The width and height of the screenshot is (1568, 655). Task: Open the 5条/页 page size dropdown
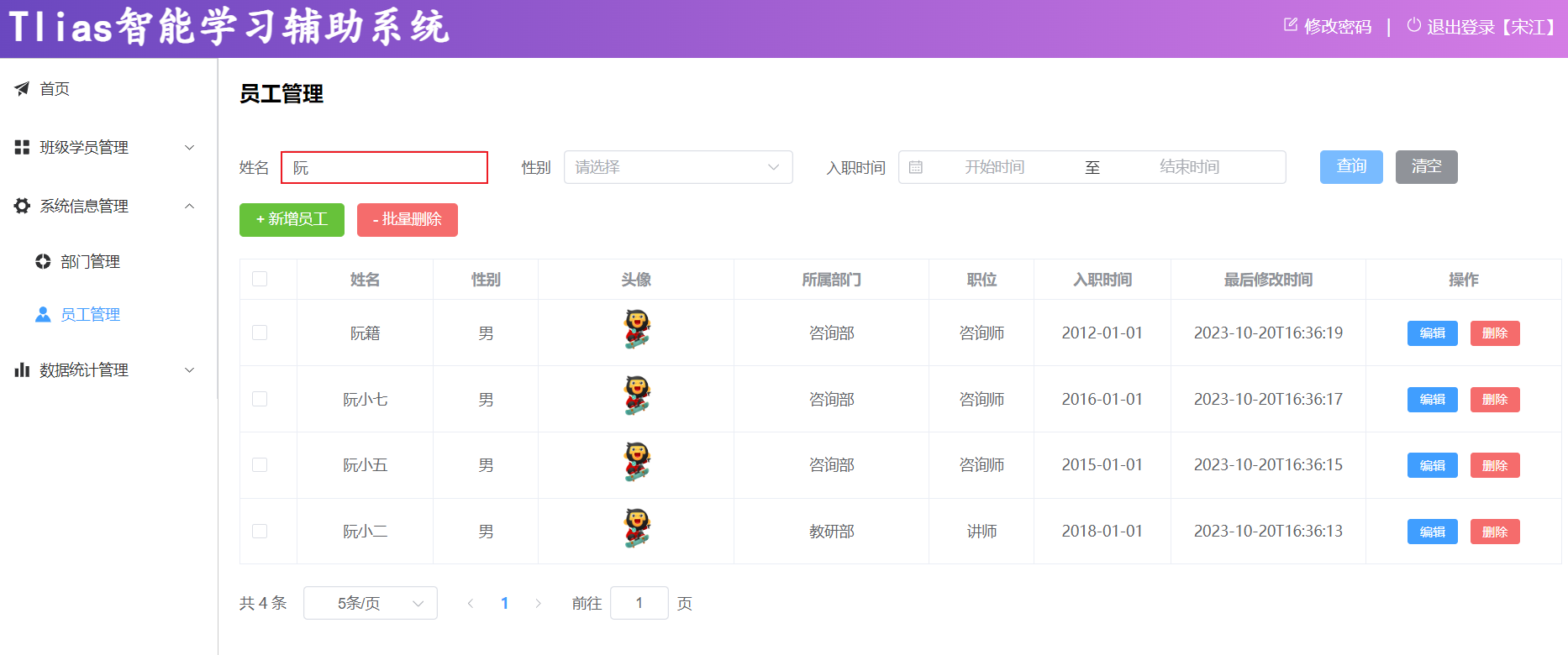371,603
